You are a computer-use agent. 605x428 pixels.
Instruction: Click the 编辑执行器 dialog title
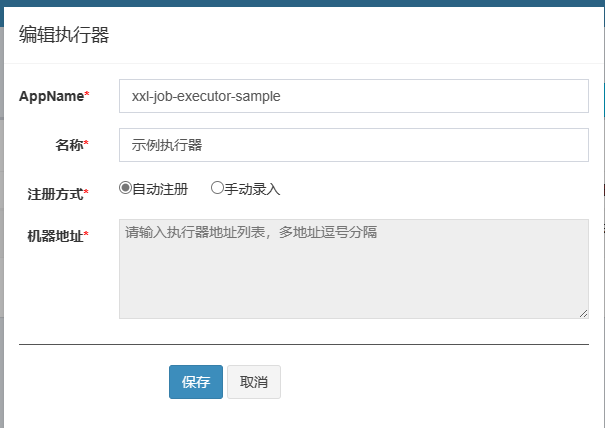(x=64, y=35)
